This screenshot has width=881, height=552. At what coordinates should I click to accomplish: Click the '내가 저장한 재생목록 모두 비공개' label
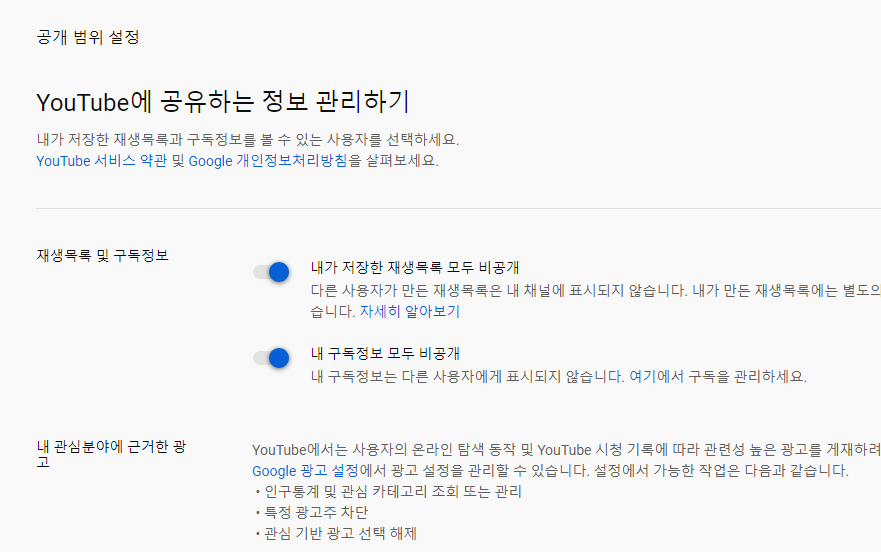(415, 268)
